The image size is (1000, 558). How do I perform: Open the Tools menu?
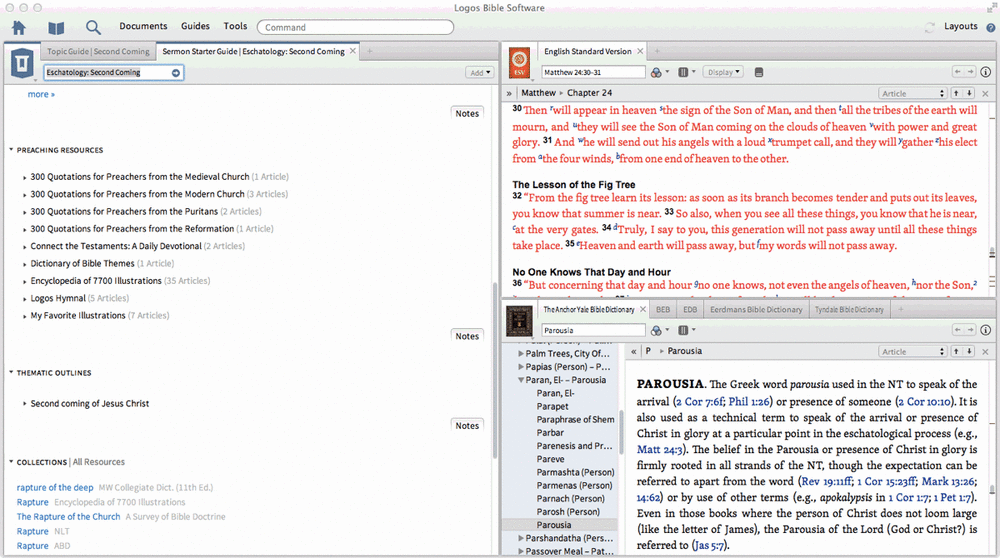coord(235,26)
